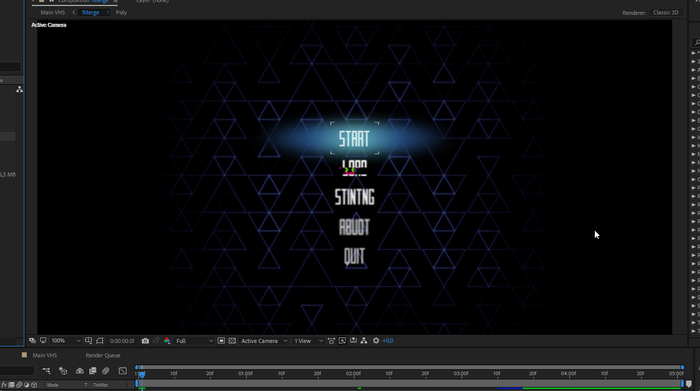Click the Graph Editor icon in timeline

pyautogui.click(x=123, y=371)
